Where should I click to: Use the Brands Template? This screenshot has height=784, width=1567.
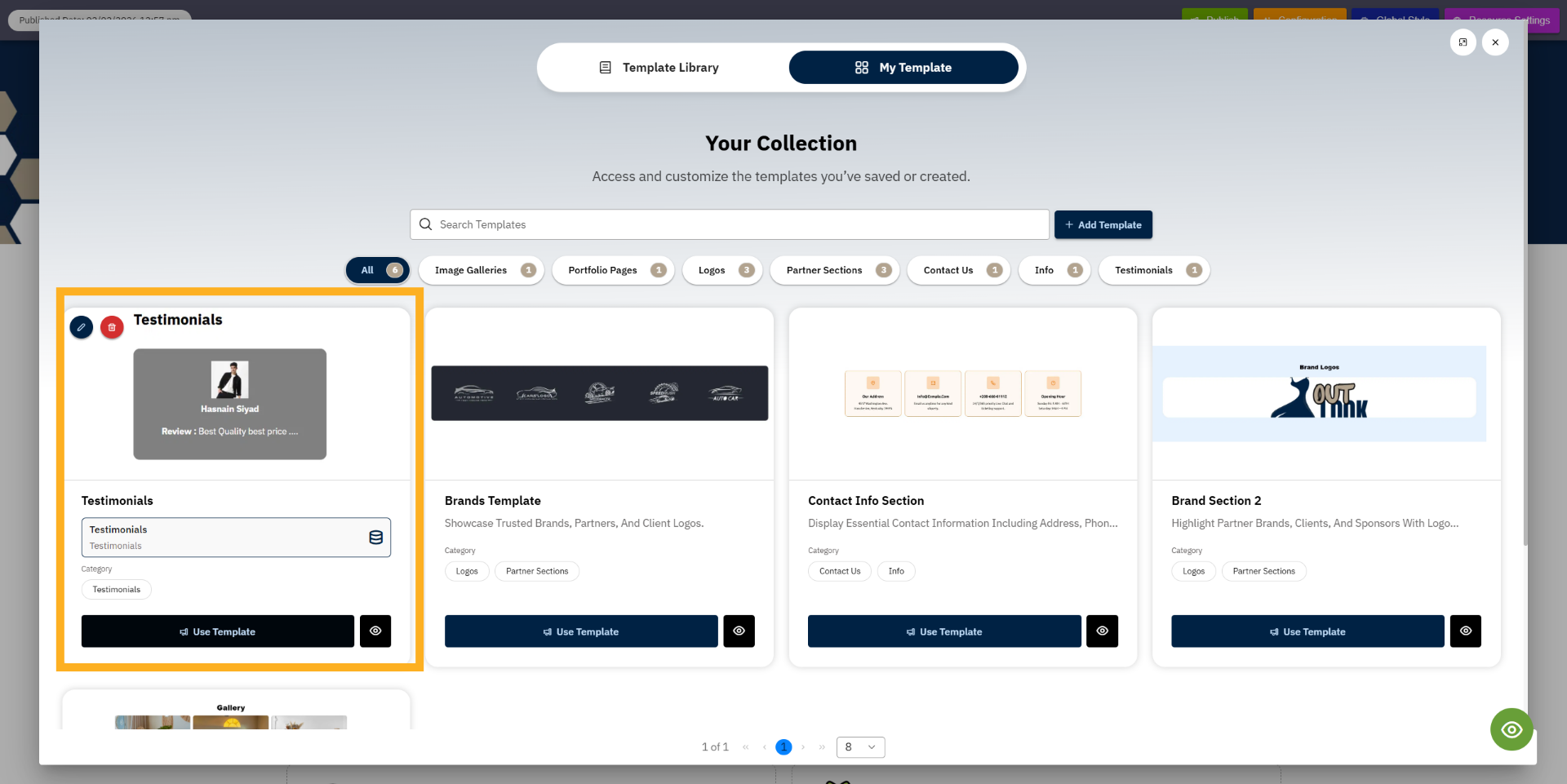pos(581,631)
